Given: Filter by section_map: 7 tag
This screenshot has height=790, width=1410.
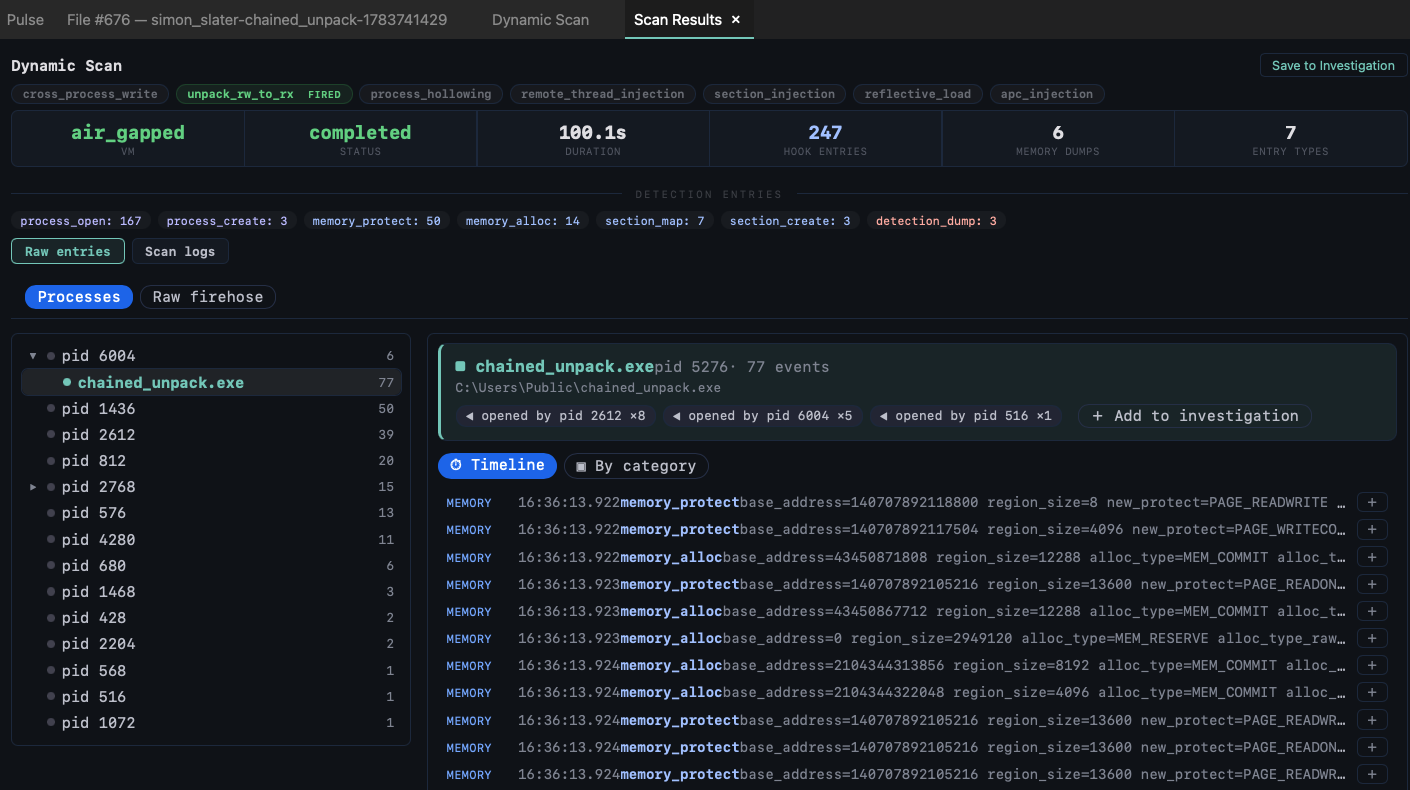Looking at the screenshot, I should click(654, 221).
